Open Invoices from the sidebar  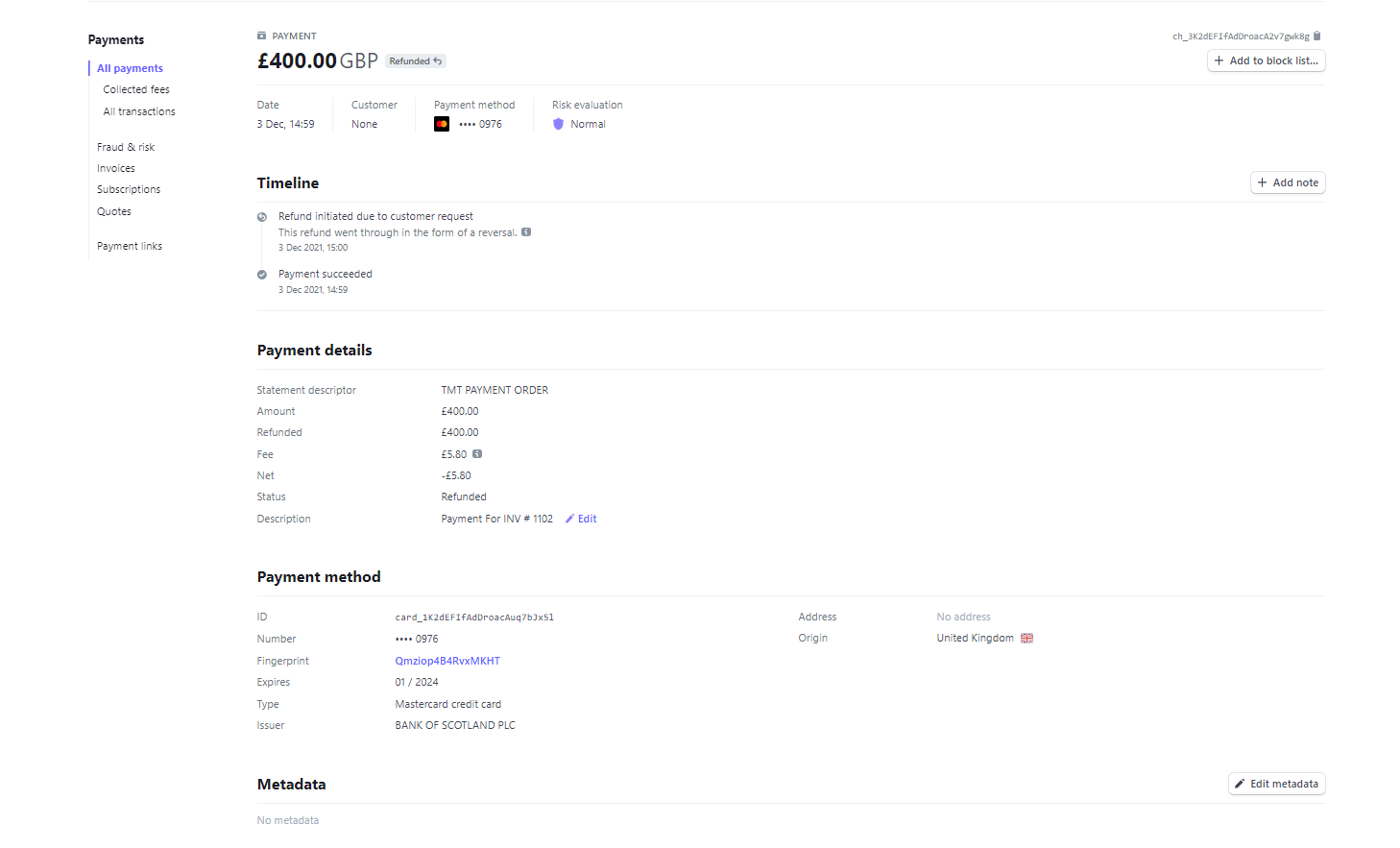point(116,168)
